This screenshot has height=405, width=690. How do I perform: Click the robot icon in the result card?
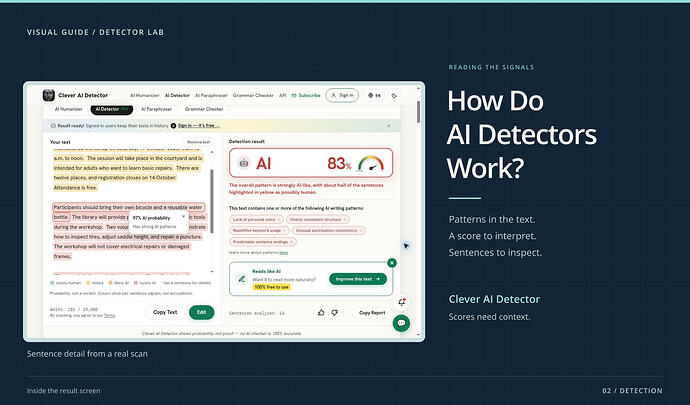point(243,163)
